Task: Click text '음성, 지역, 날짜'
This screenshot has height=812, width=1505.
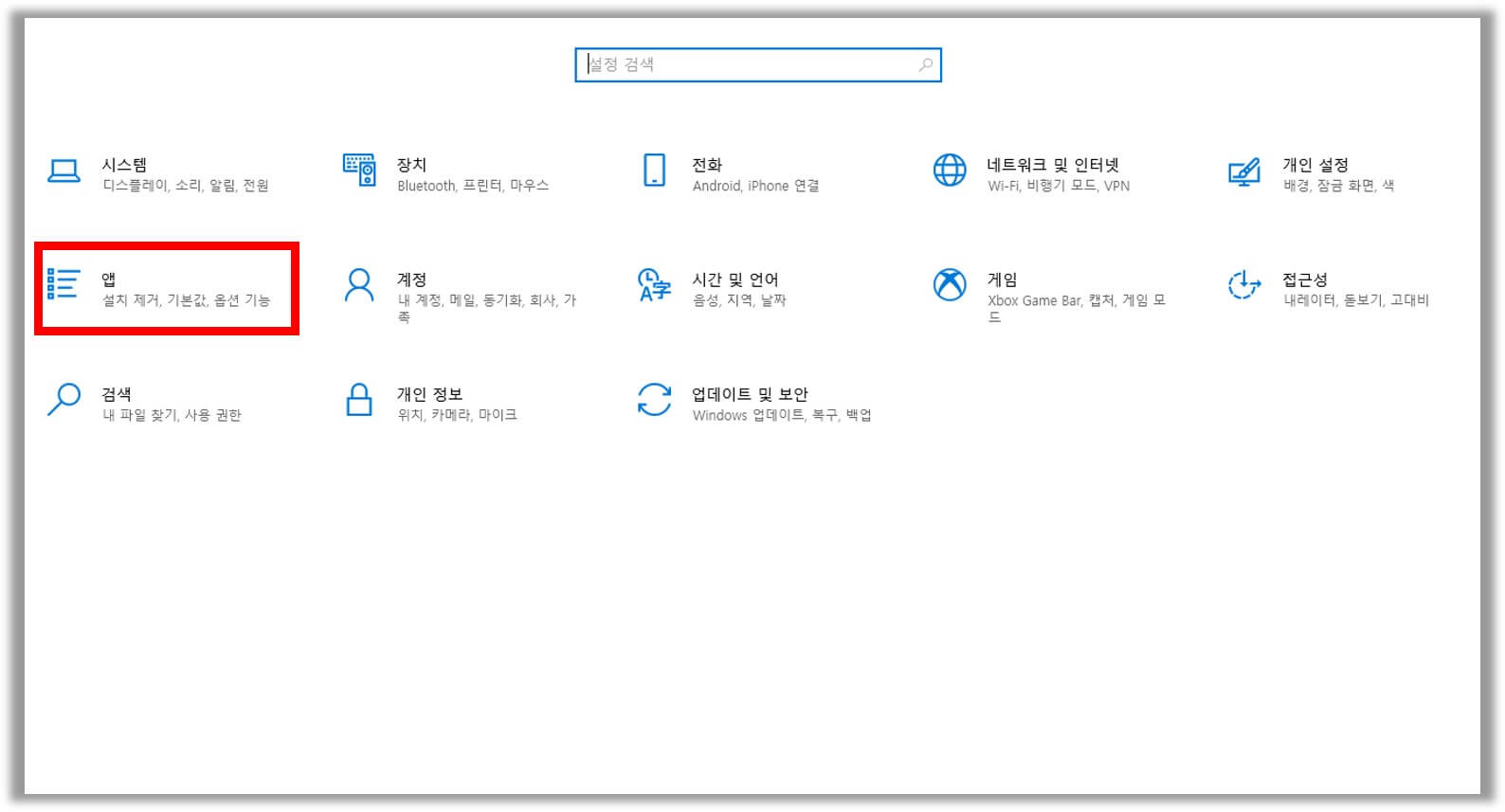Action: click(x=739, y=300)
